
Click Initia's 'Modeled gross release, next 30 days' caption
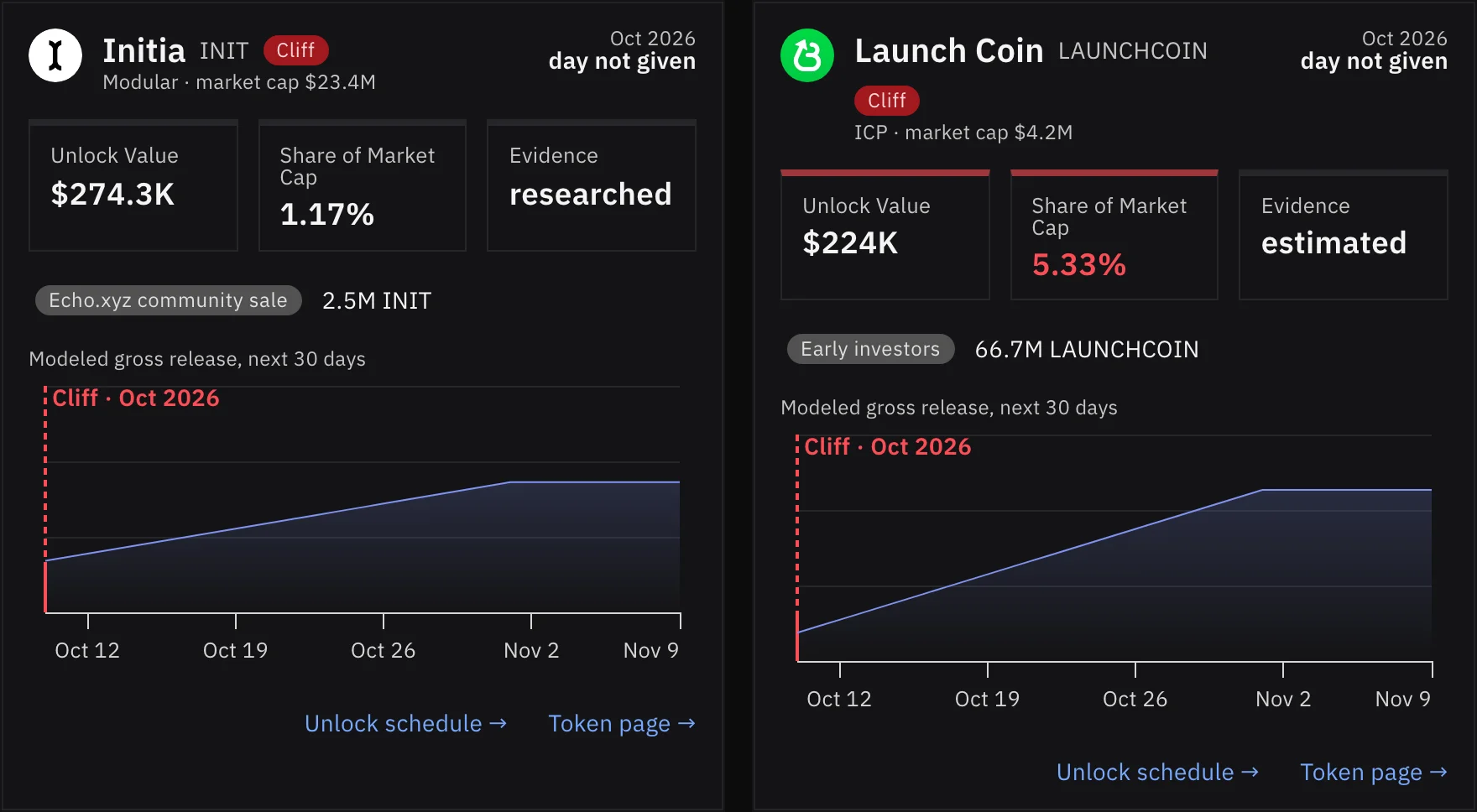pyautogui.click(x=197, y=359)
